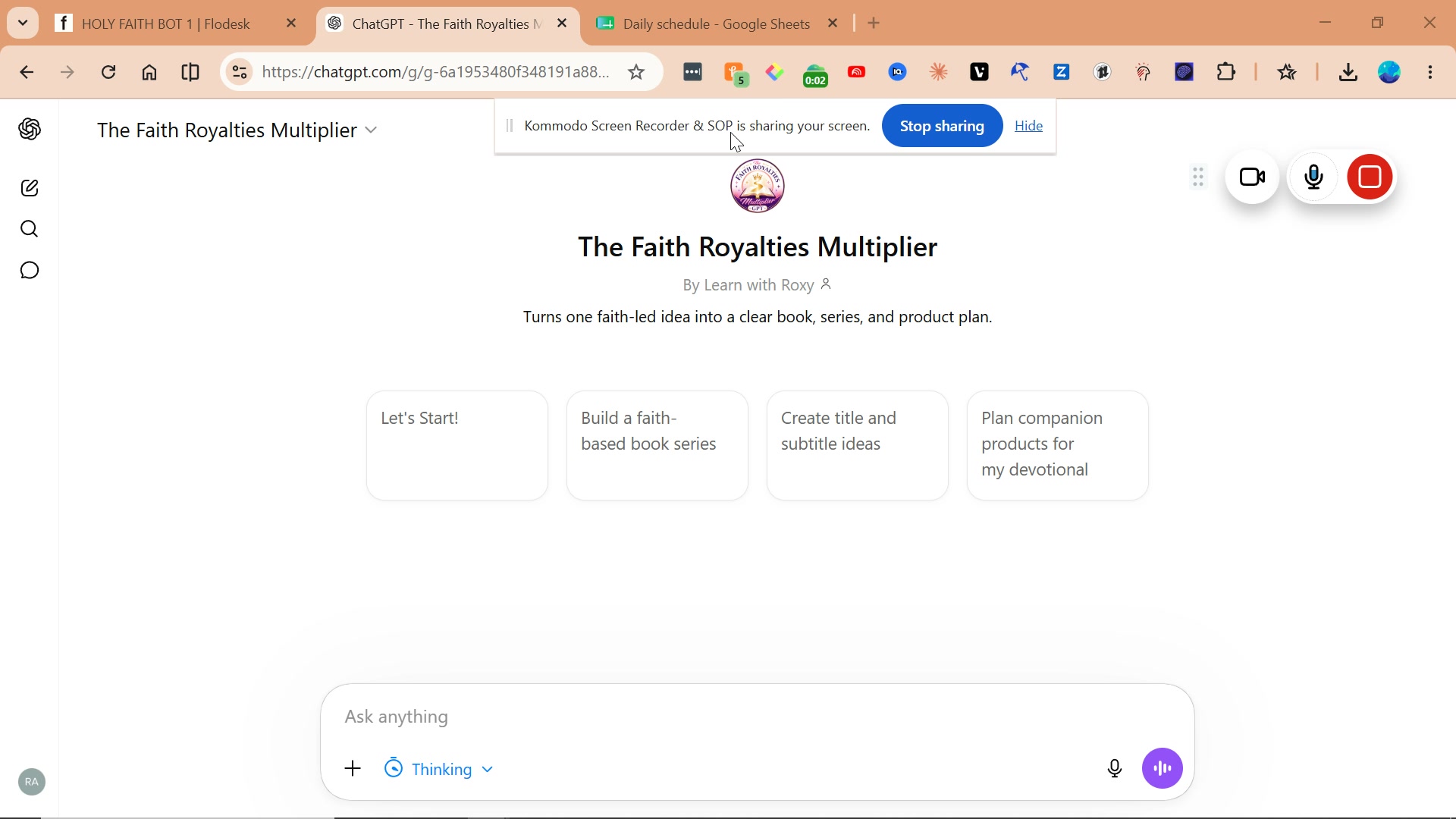Open the downloads icon
The height and width of the screenshot is (819, 1456).
[1348, 73]
